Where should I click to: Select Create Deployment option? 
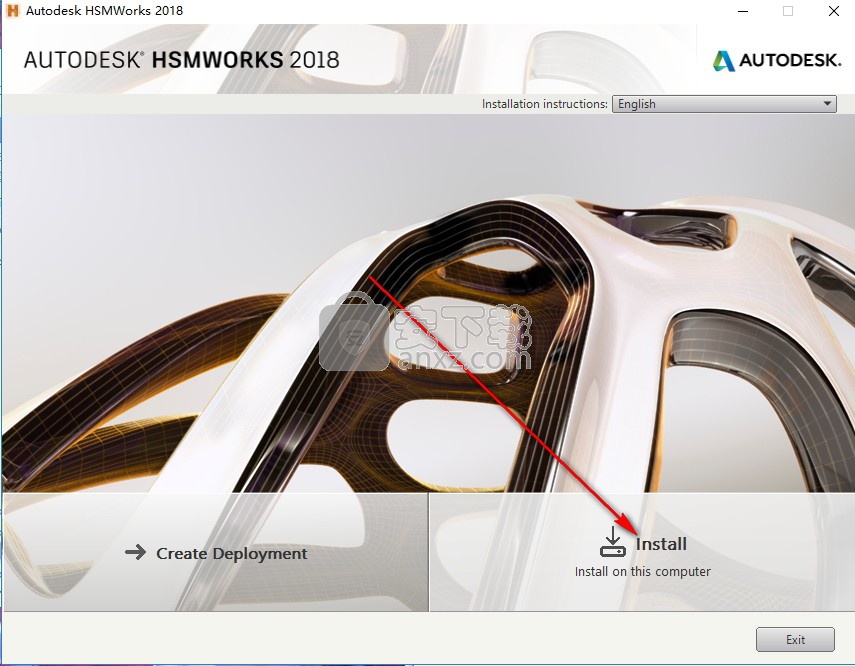pyautogui.click(x=215, y=552)
